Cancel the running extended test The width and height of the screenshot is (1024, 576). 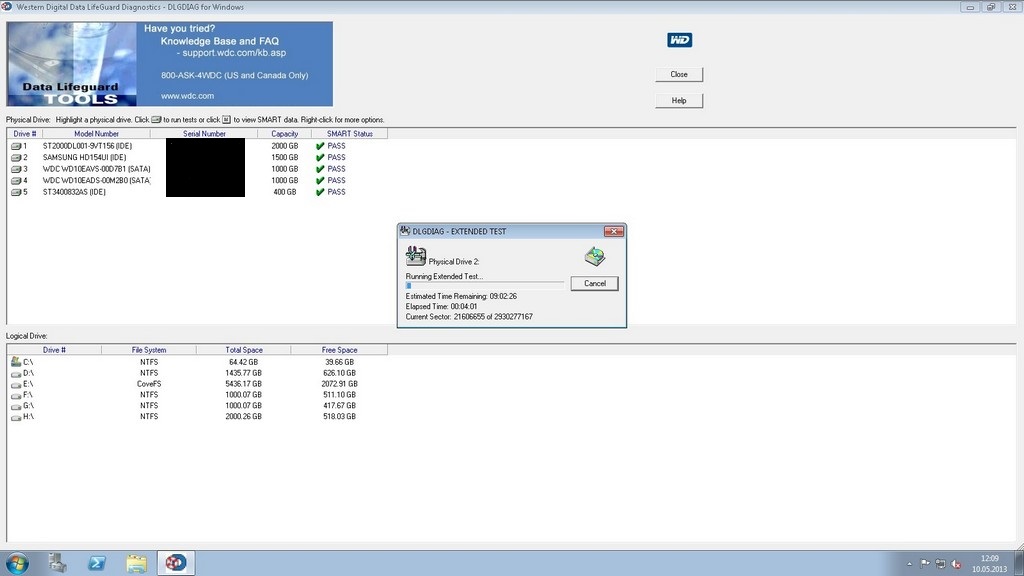coord(595,283)
